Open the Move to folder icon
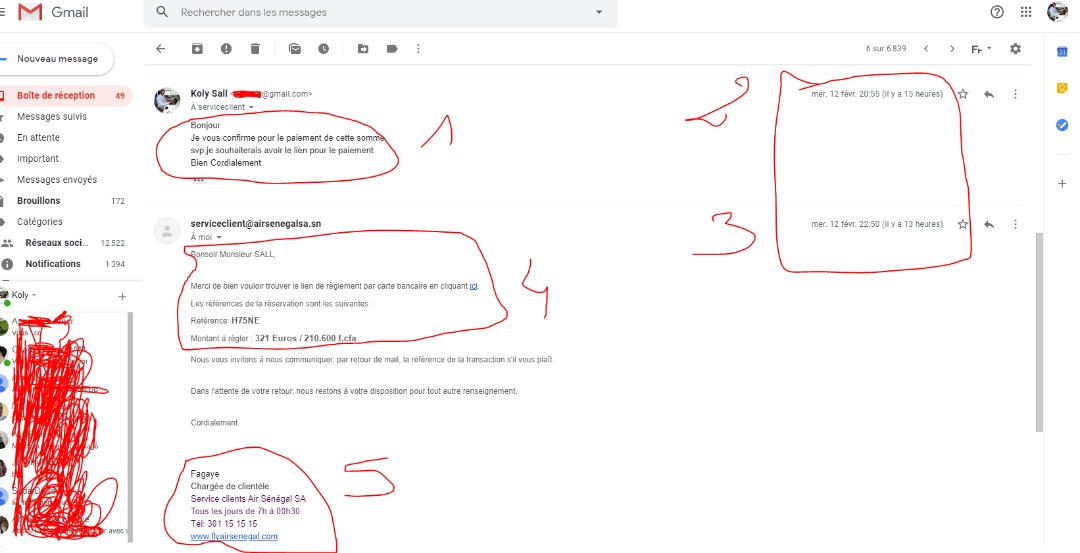This screenshot has height=553, width=1080. [x=363, y=48]
